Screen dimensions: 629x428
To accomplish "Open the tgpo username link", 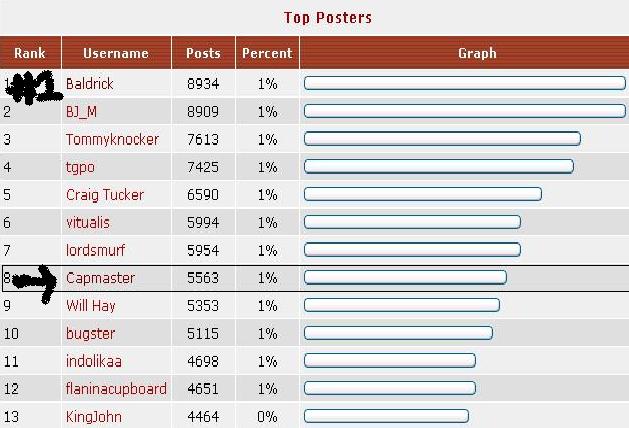I will coord(80,167).
